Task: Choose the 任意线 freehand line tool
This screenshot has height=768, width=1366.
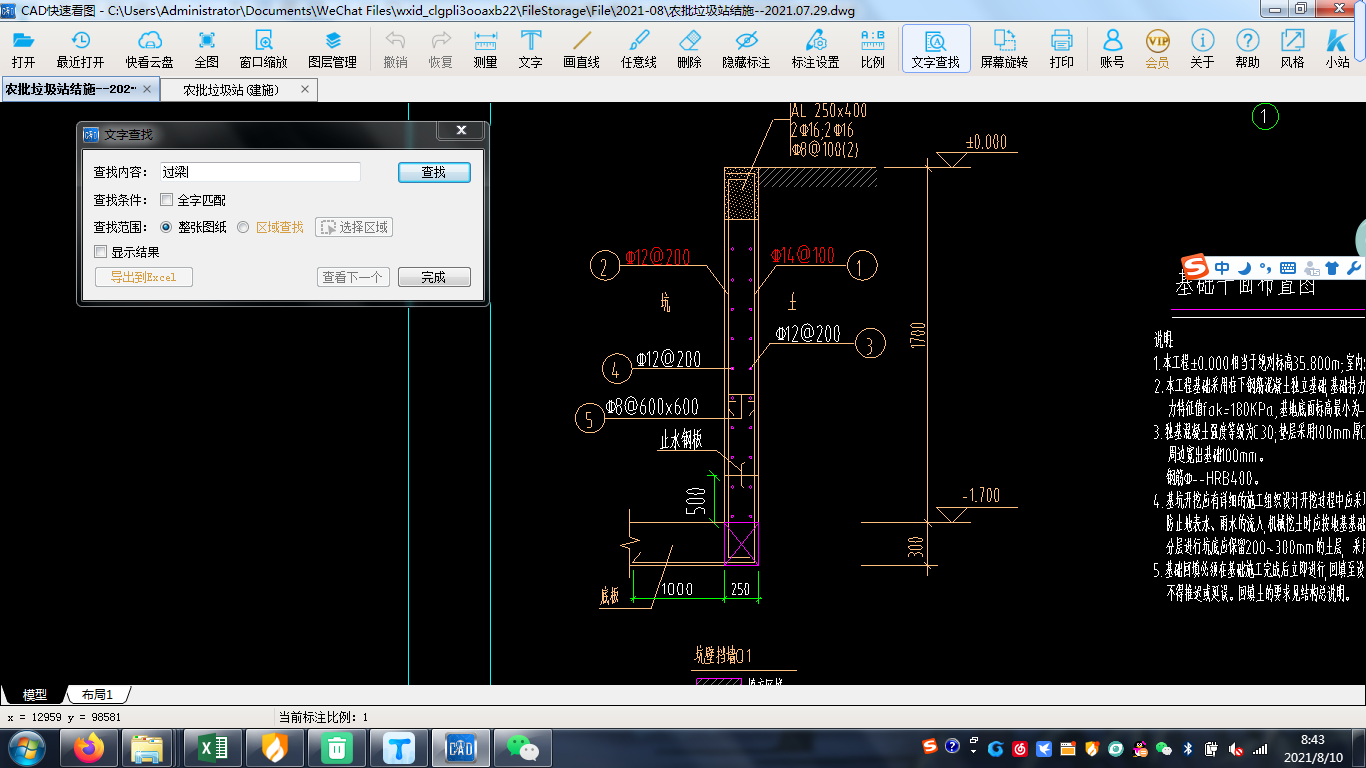Action: coord(638,49)
